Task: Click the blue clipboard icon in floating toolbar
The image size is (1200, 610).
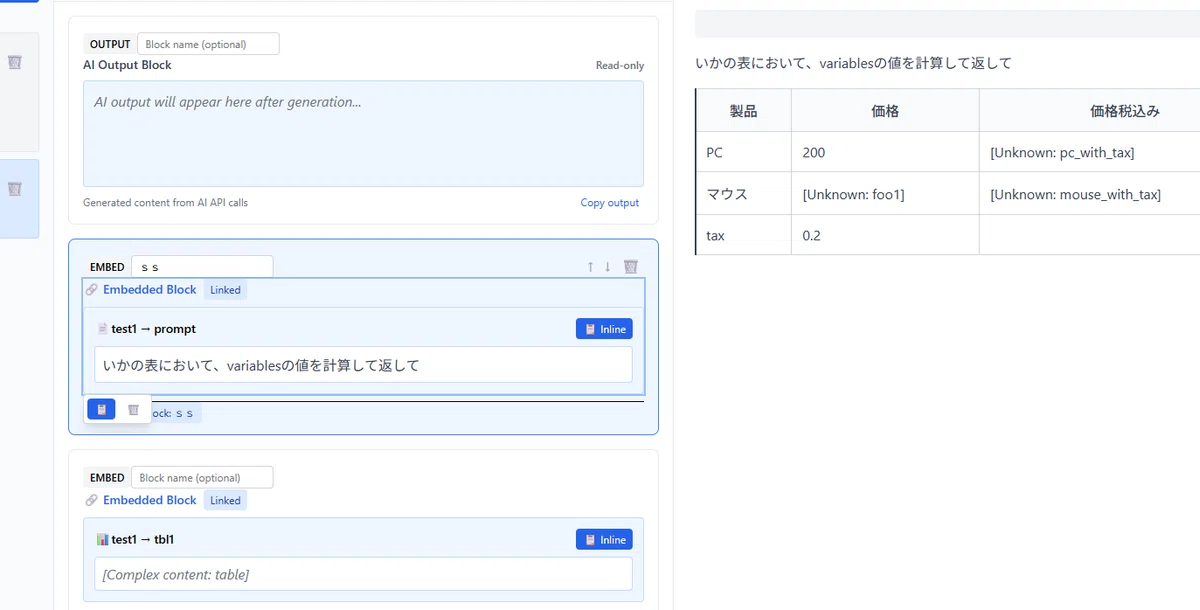Action: pyautogui.click(x=101, y=409)
